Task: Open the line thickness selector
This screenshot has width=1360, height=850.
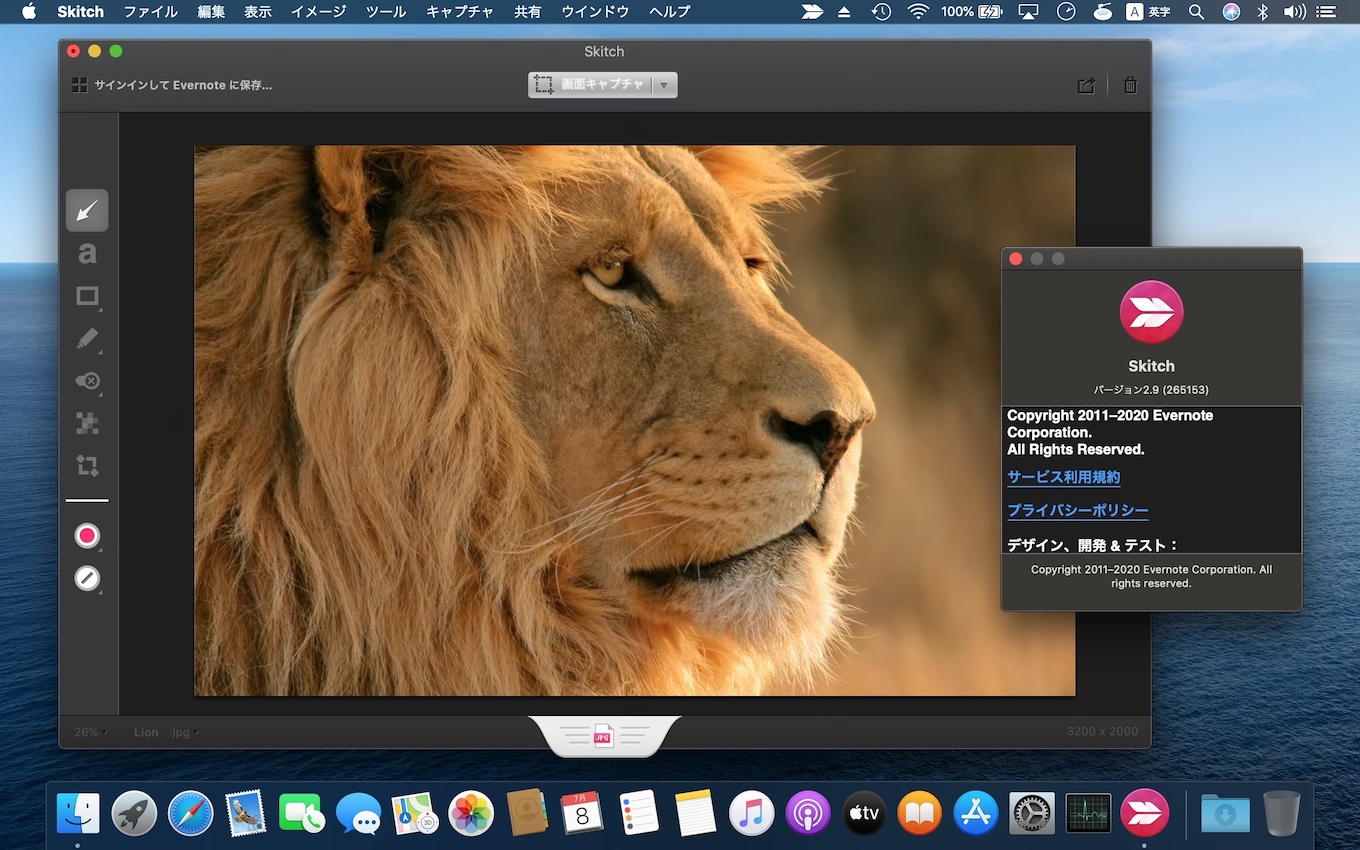Action: click(x=87, y=578)
